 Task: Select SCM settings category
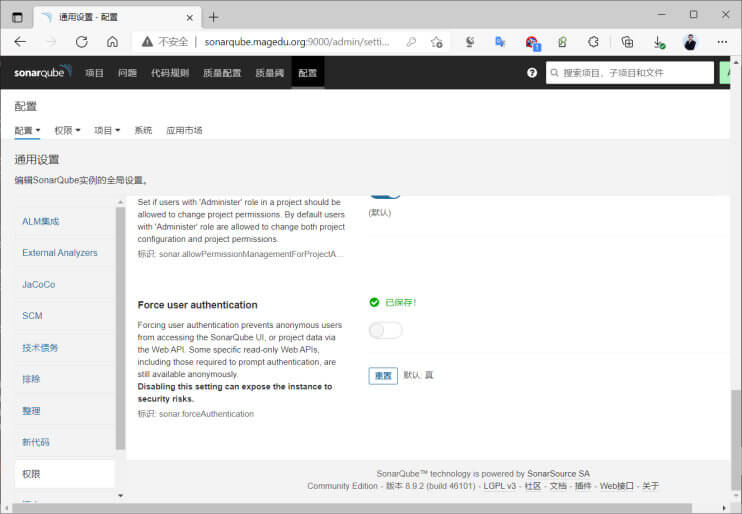point(32,316)
